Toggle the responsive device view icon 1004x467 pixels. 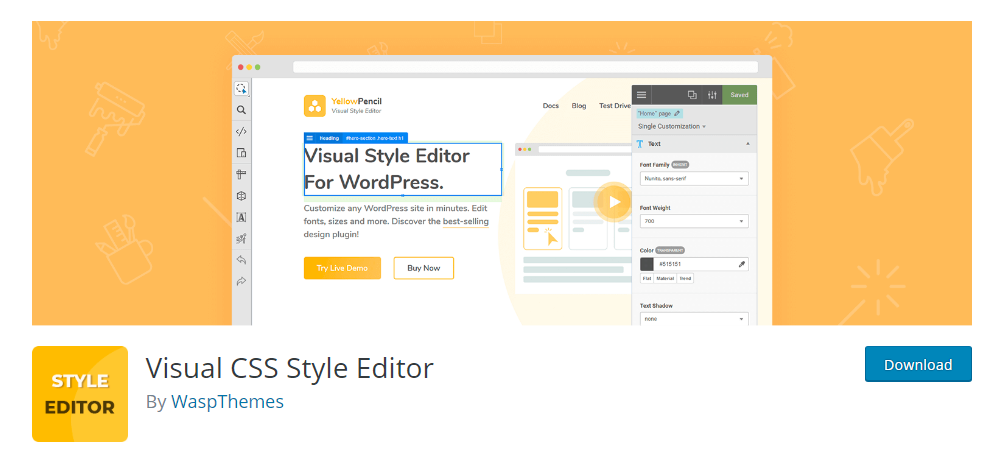click(241, 152)
